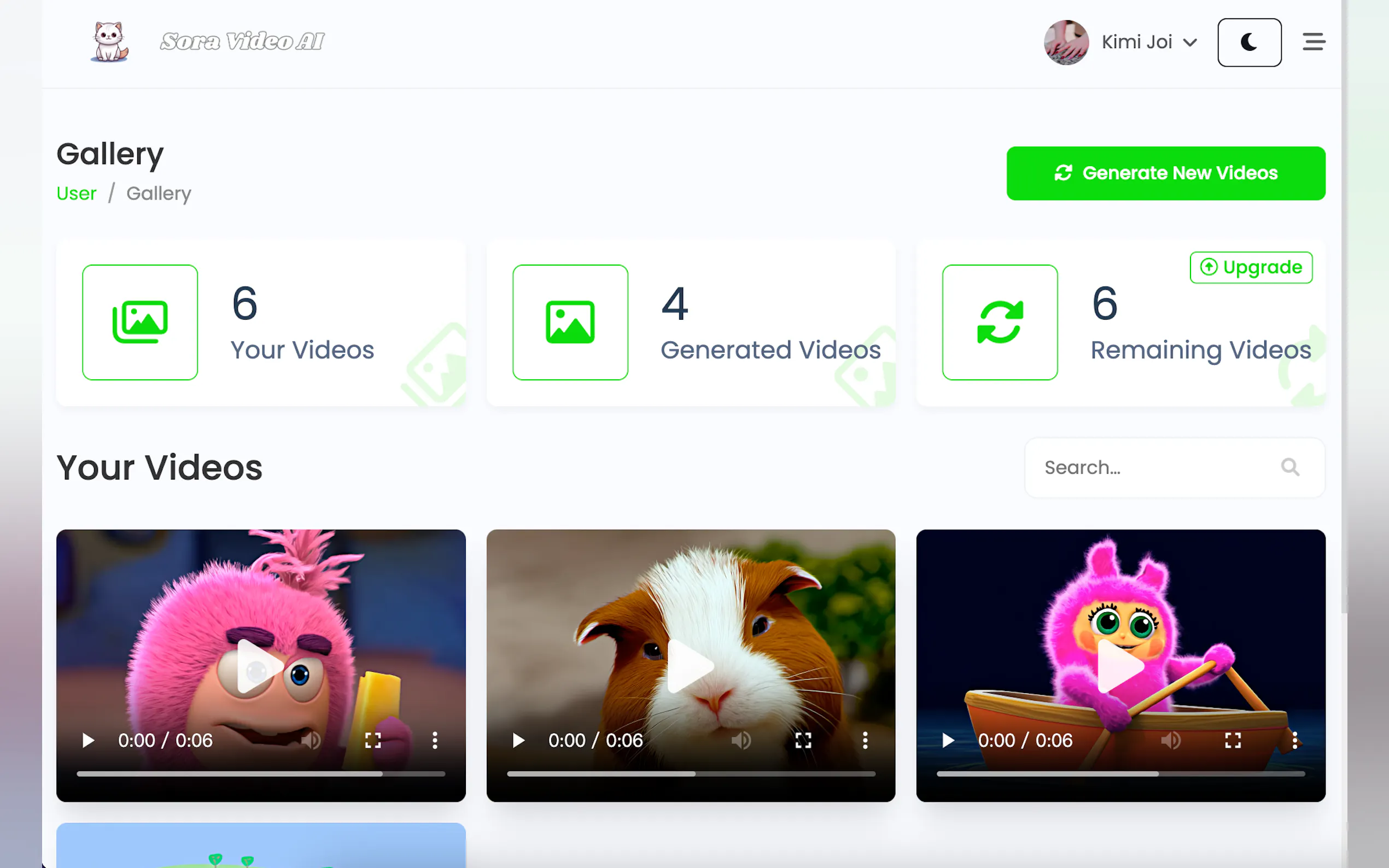Click Generate New Videos button
The image size is (1389, 868).
tap(1165, 173)
